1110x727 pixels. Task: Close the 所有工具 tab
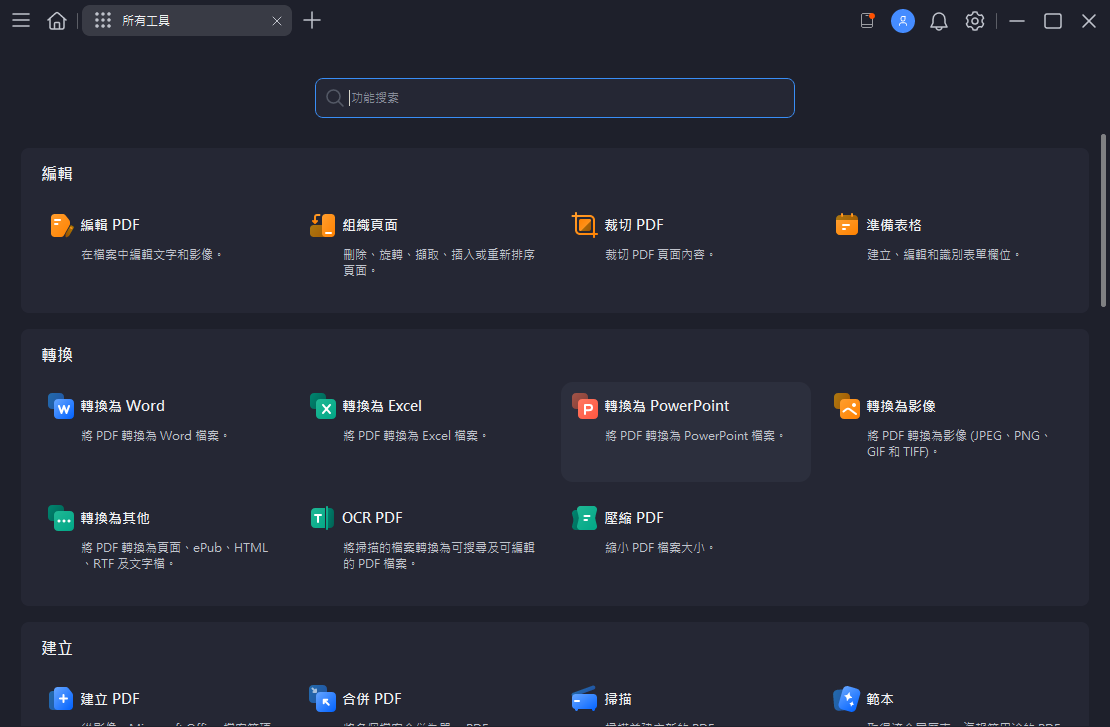point(277,21)
